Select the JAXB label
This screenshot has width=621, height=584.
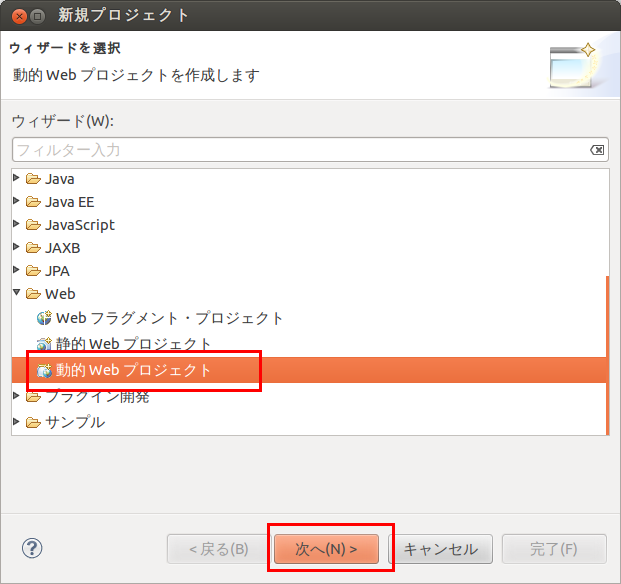point(63,248)
